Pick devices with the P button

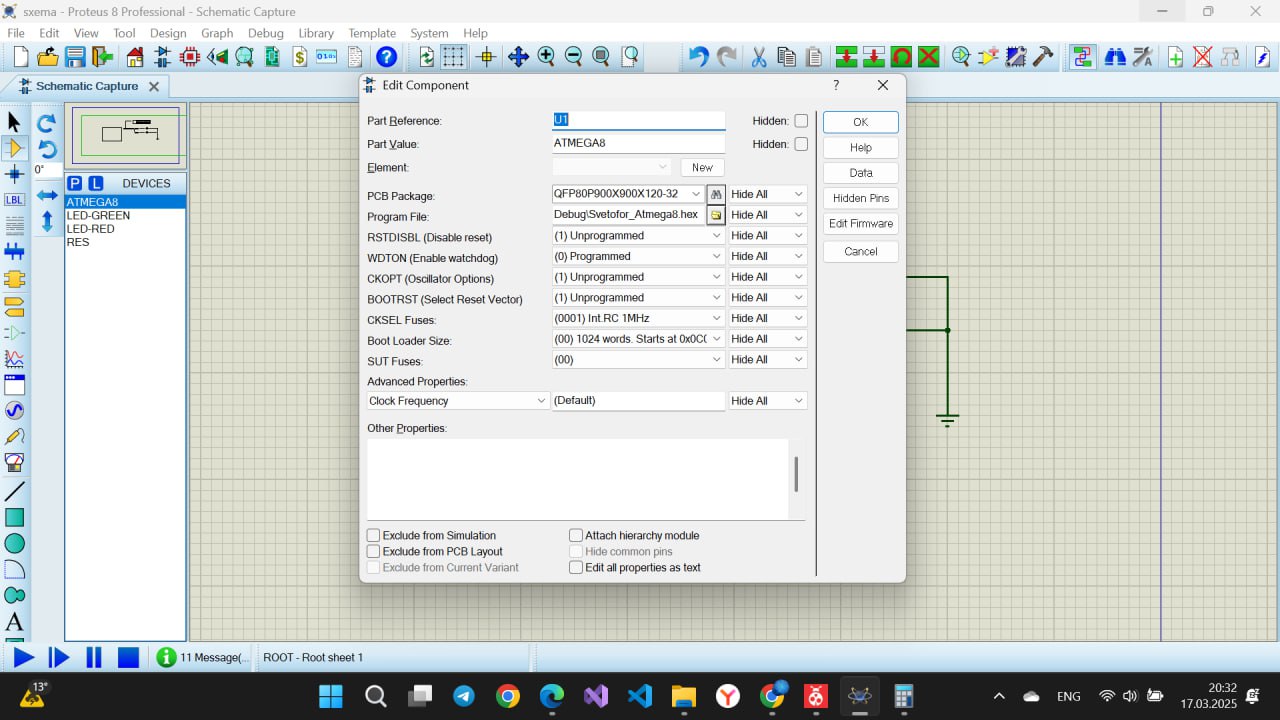[75, 183]
